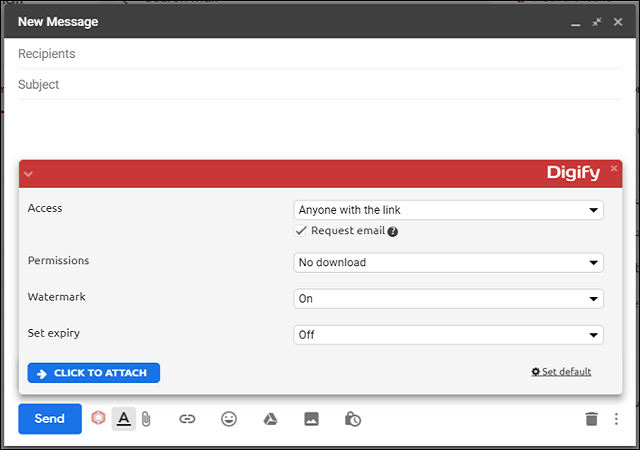
Task: Open the Permissions dropdown showing No download
Action: click(x=448, y=263)
